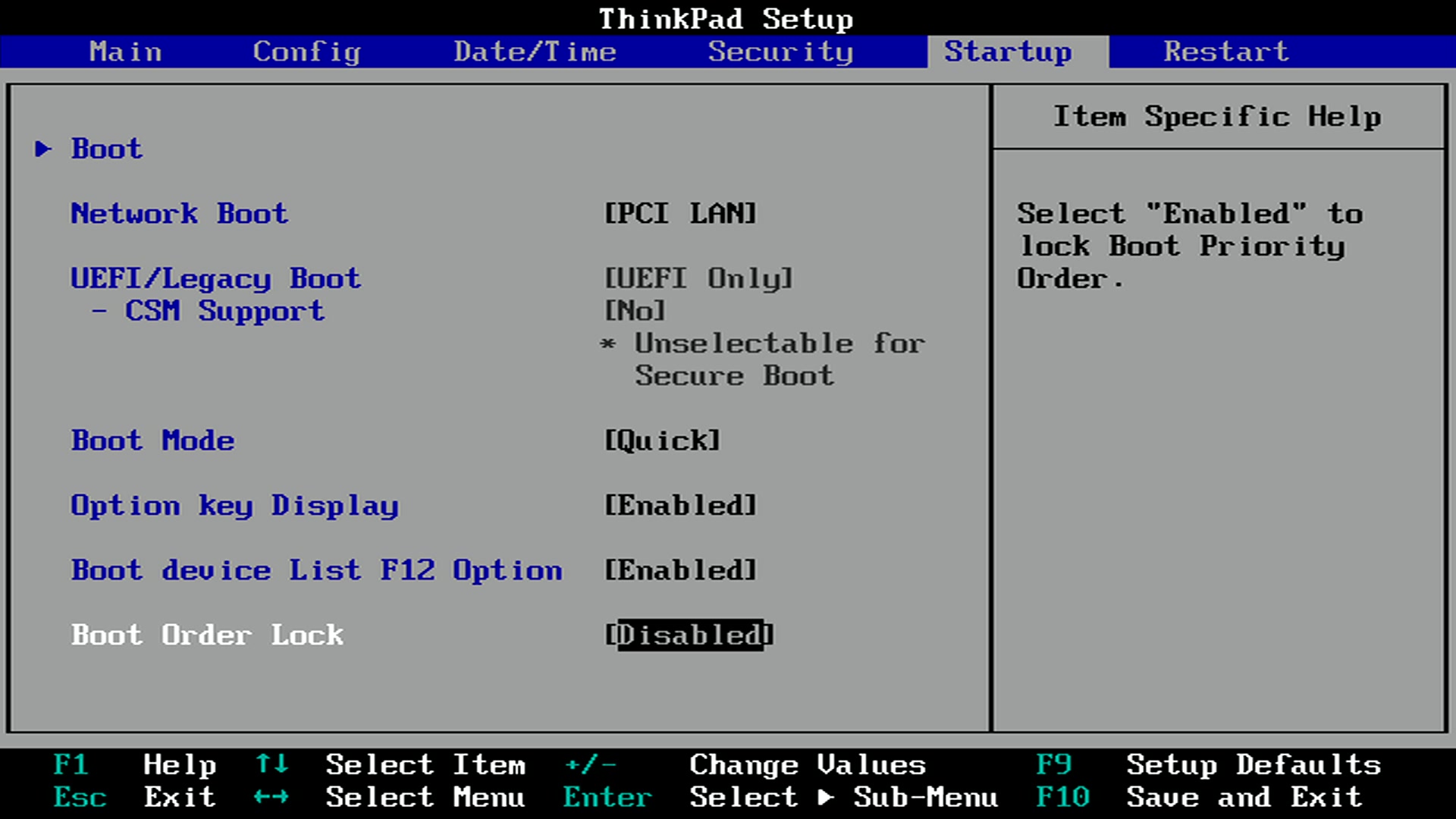Select Boot device List F12 Option label
The width and height of the screenshot is (1456, 819).
317,570
